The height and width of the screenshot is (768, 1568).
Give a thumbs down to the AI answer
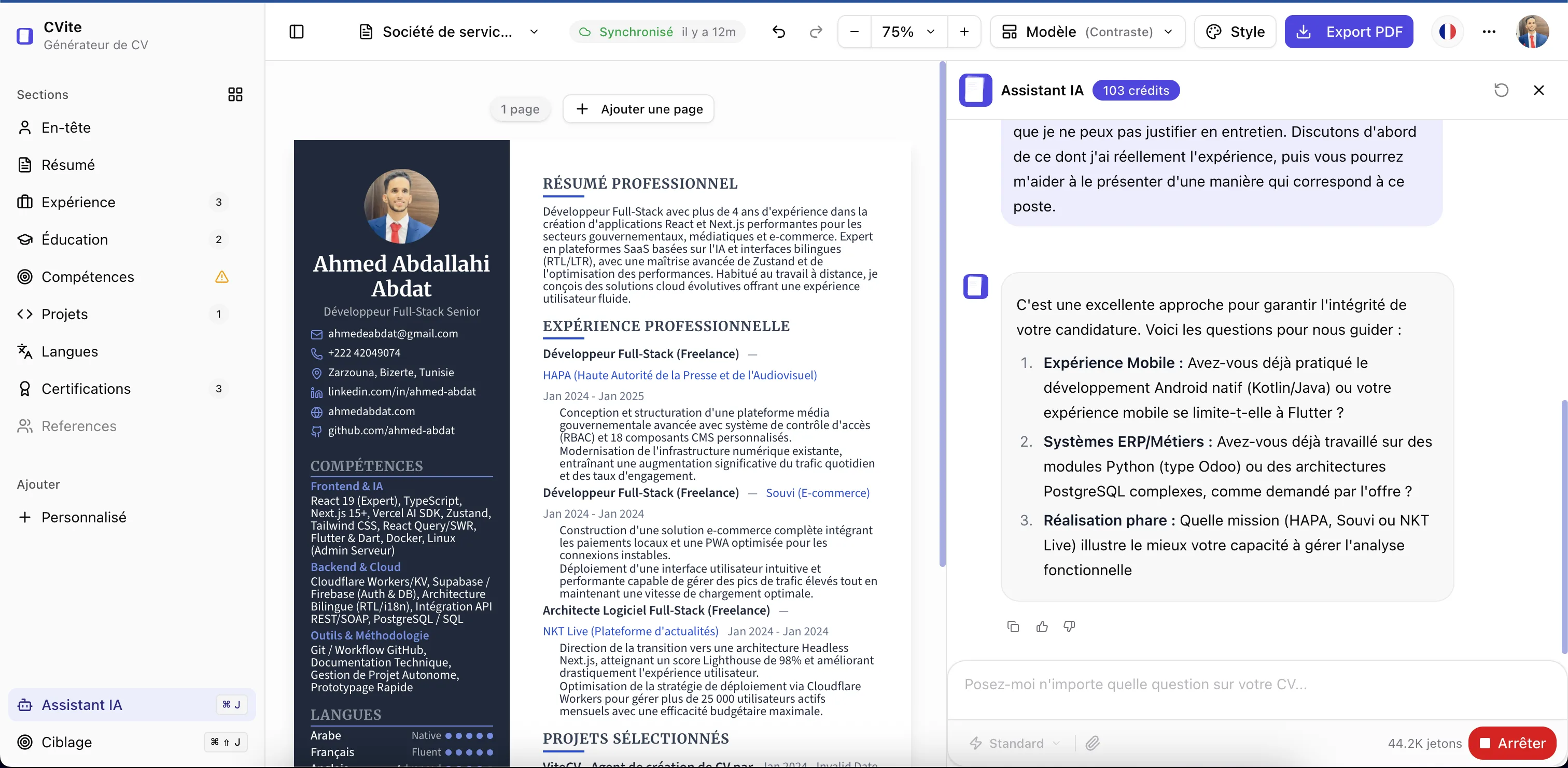1070,626
